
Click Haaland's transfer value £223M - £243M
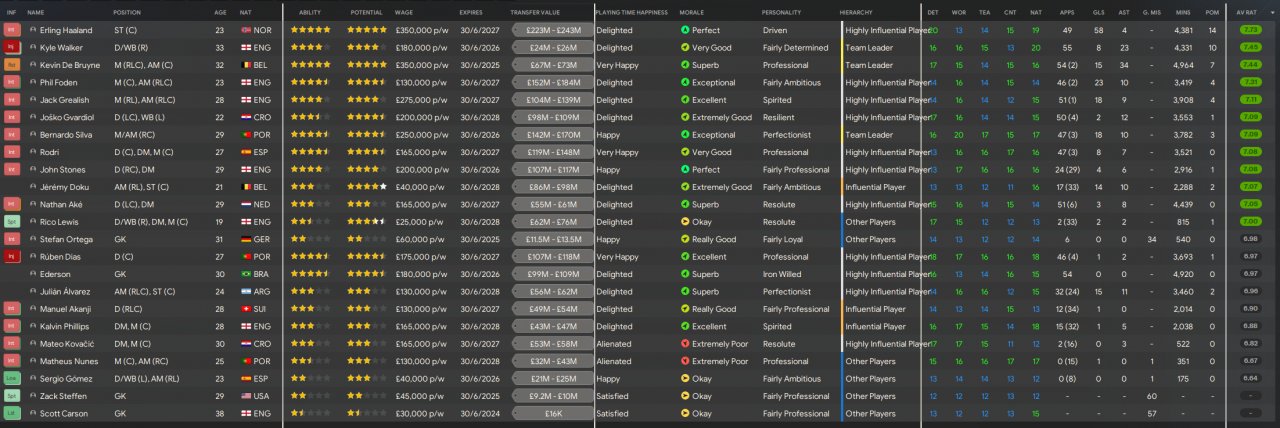552,30
